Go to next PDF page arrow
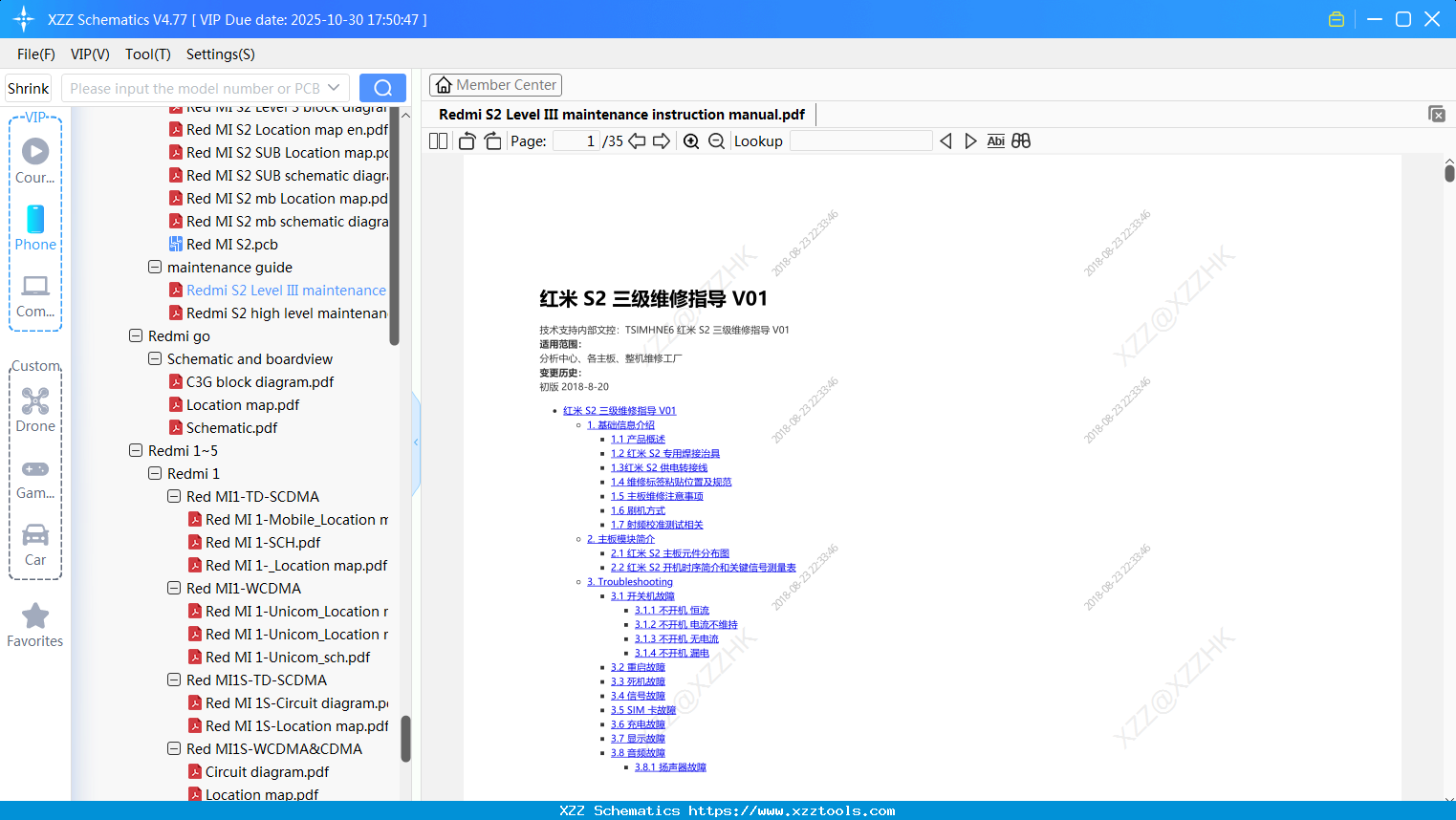 click(x=662, y=141)
